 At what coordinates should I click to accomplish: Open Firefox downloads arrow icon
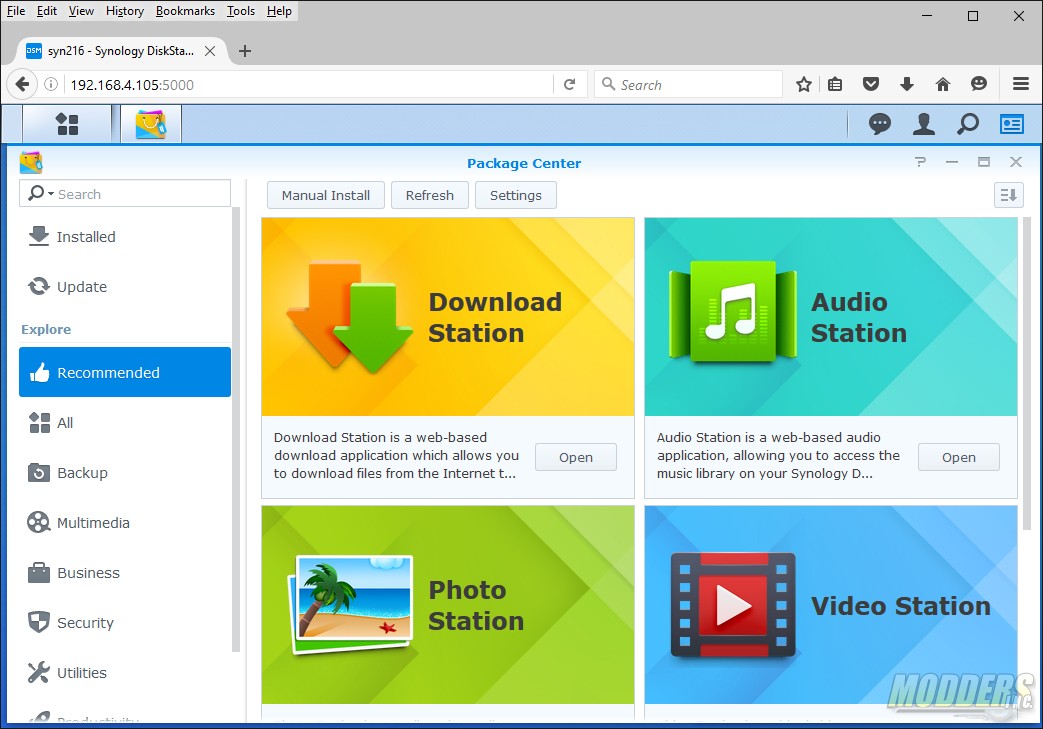[907, 84]
